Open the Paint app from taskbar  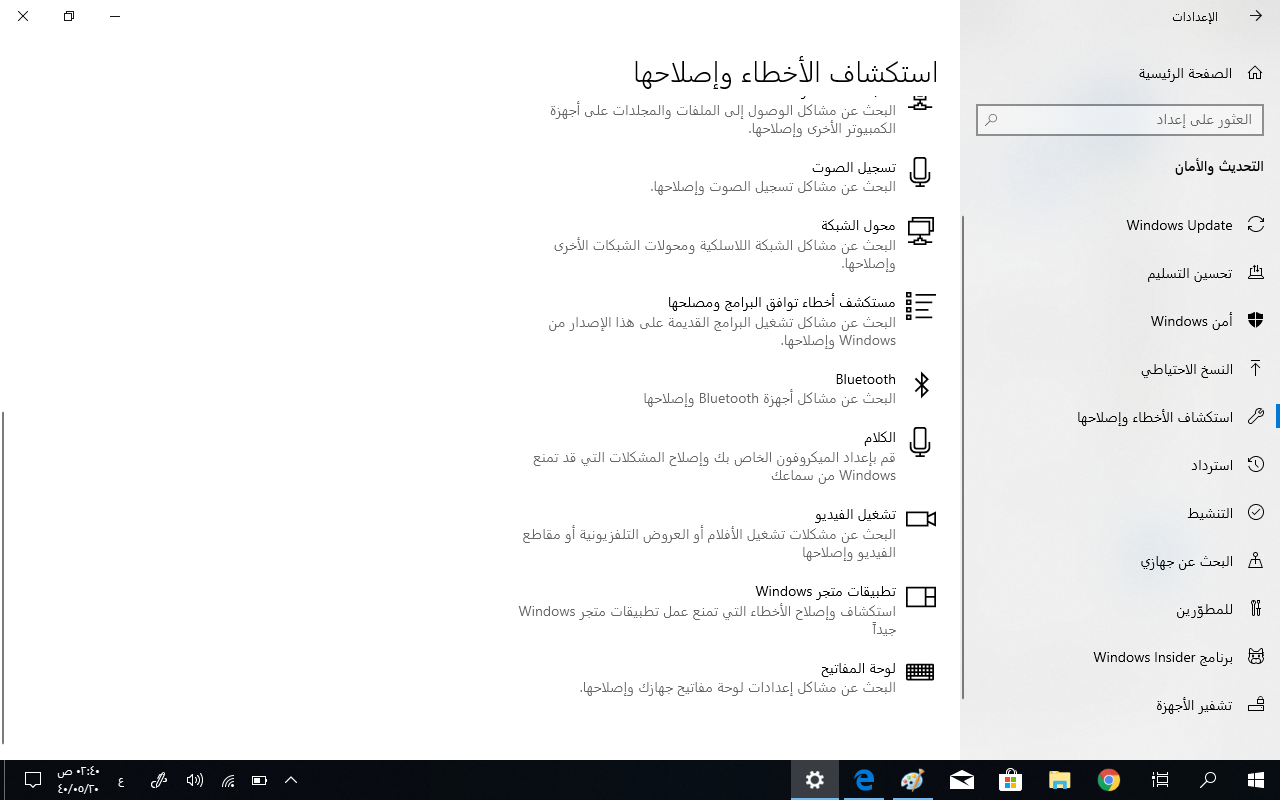913,780
